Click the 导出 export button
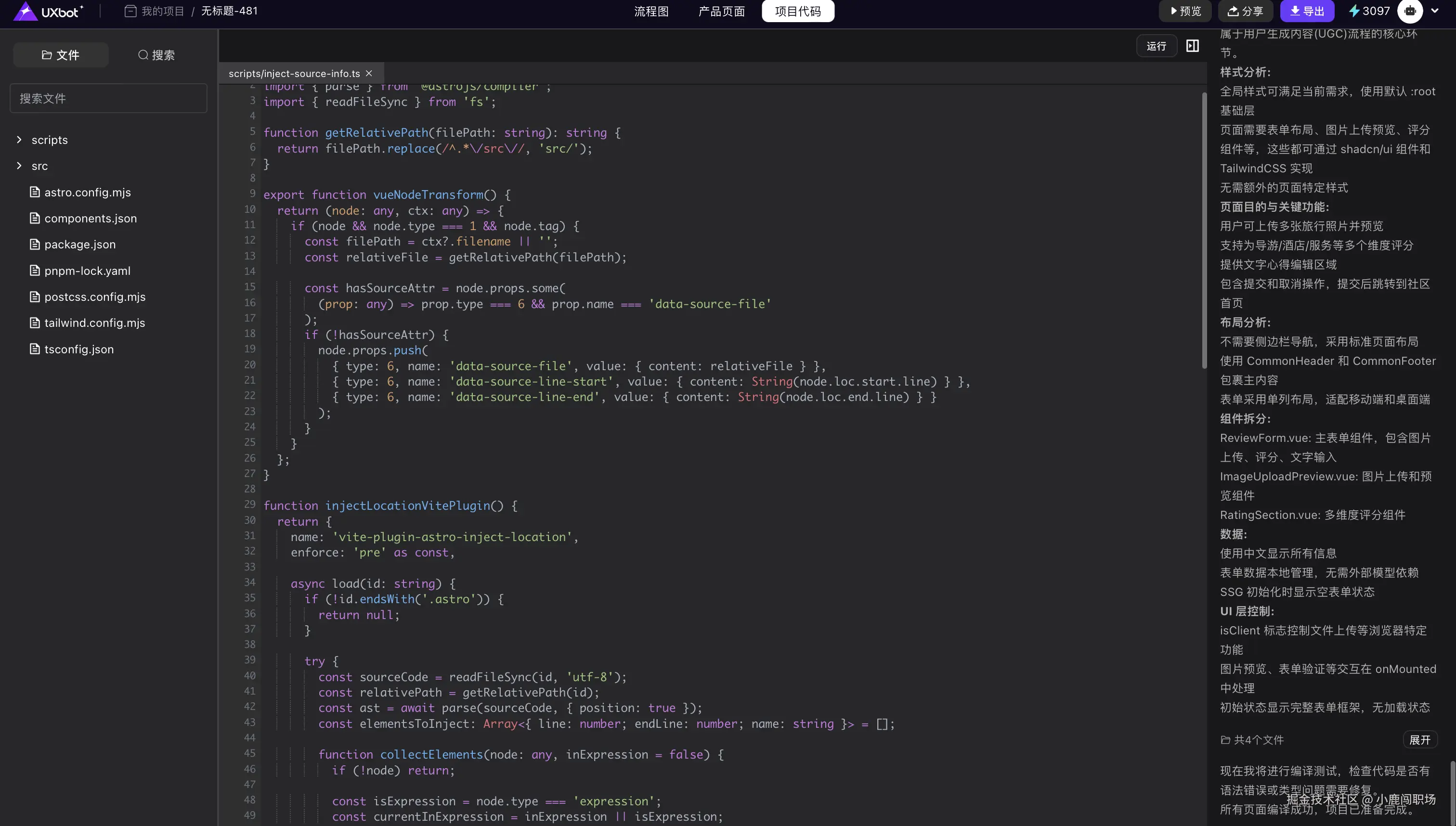This screenshot has height=826, width=1456. click(1307, 12)
